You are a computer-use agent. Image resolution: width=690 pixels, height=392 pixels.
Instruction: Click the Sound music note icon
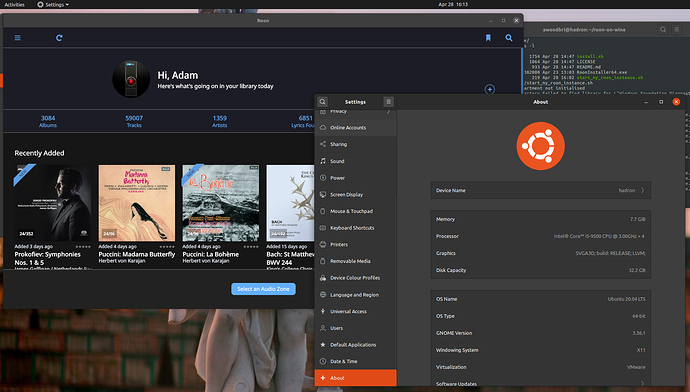(323, 161)
